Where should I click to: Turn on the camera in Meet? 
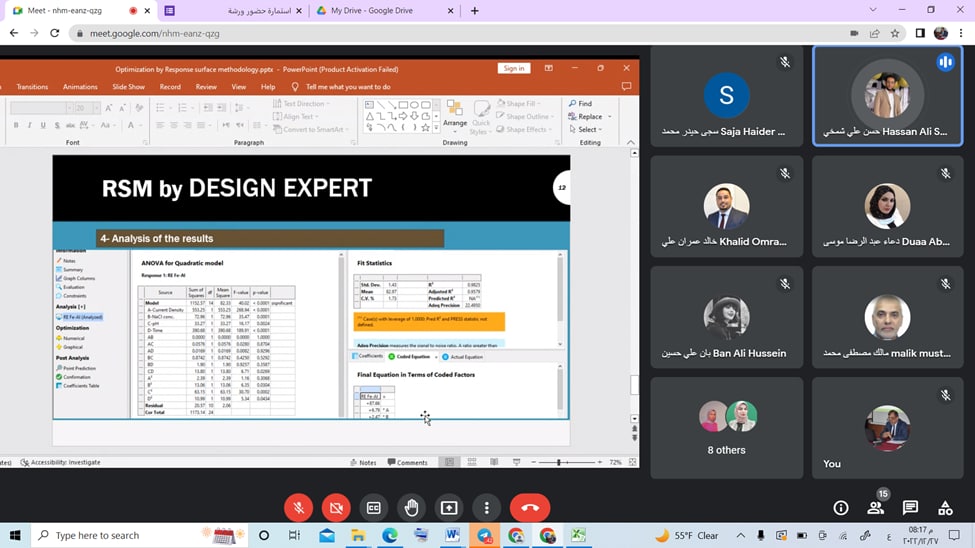coord(336,507)
